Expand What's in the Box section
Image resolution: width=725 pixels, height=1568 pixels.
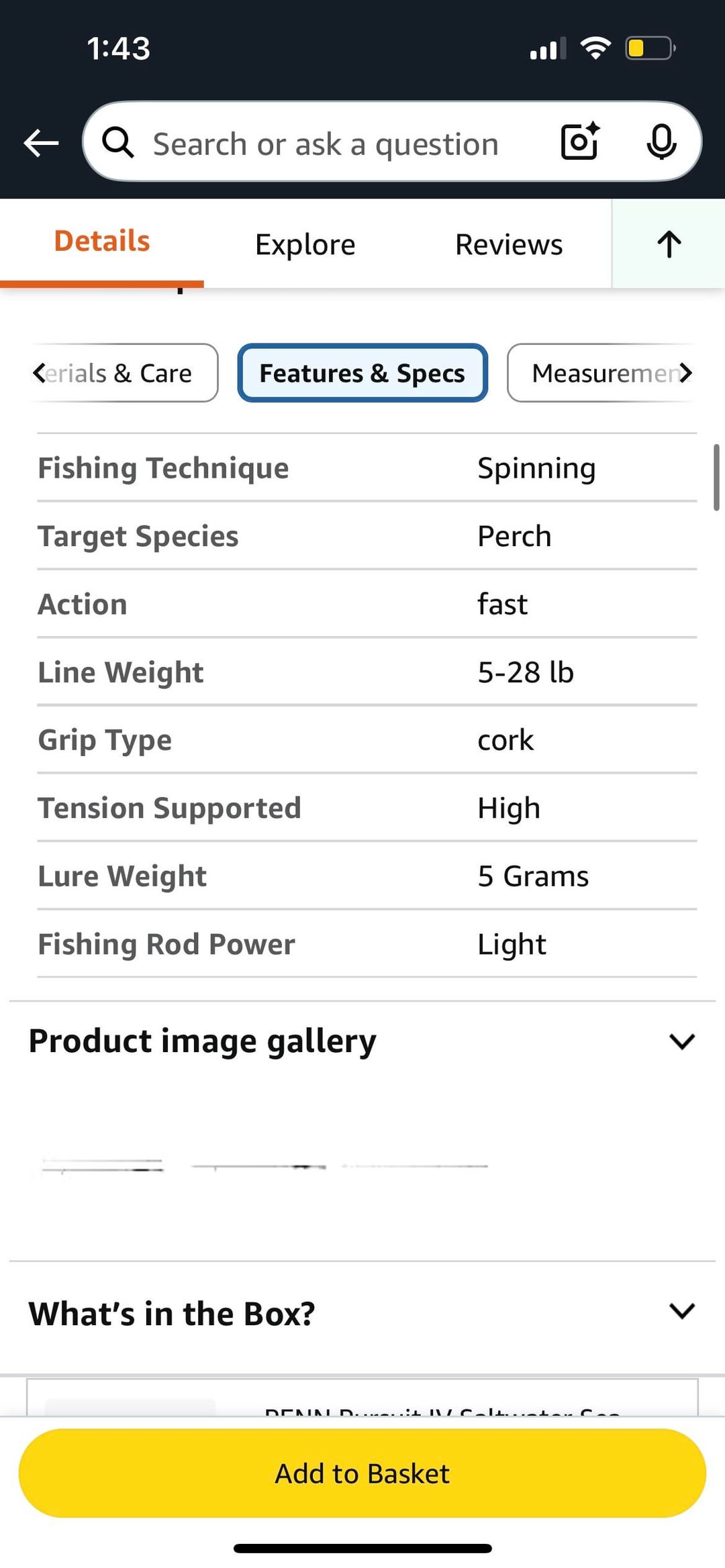(x=681, y=1311)
